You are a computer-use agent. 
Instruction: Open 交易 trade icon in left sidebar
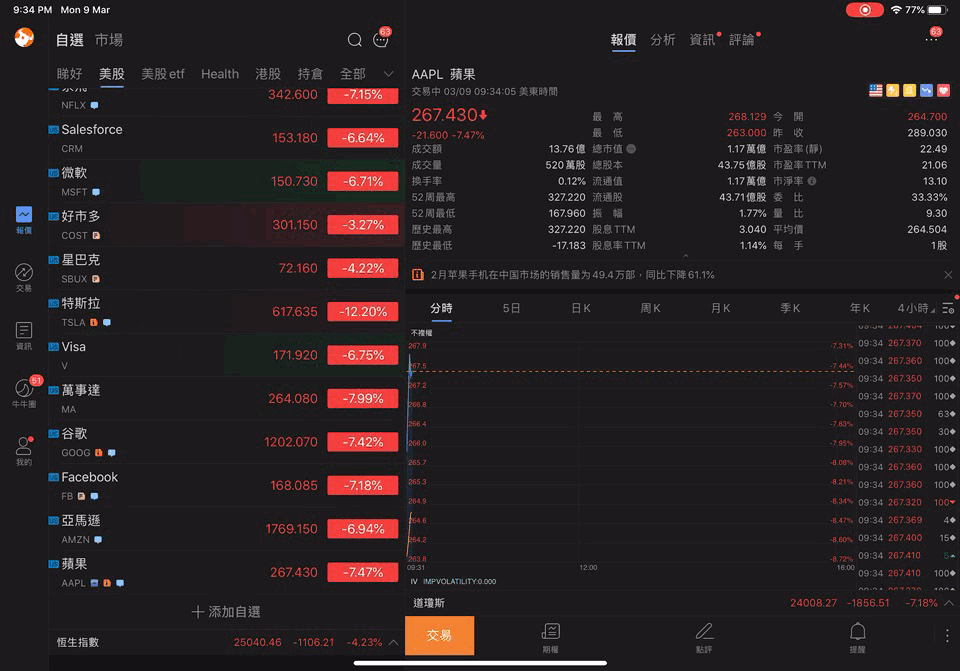(24, 278)
